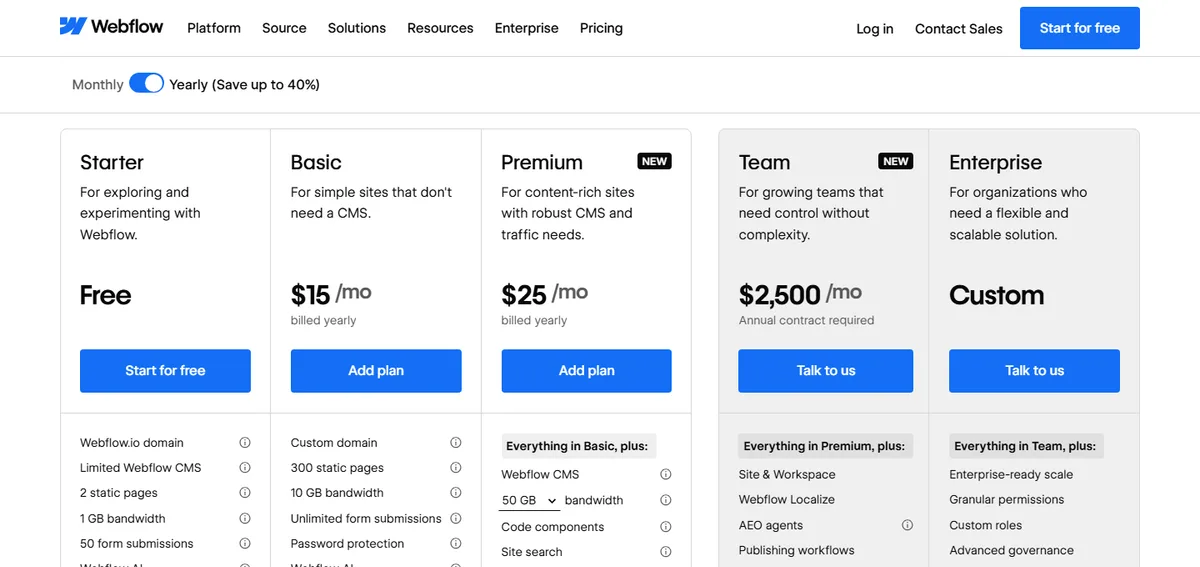Click 'Webflow Localize' feature text
Image resolution: width=1200 pixels, height=567 pixels.
(x=787, y=499)
